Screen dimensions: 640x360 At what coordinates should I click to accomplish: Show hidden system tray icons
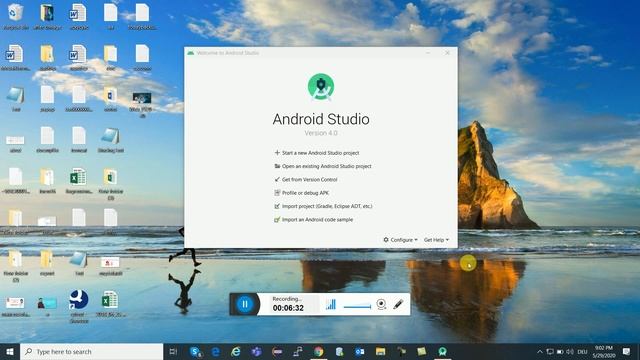click(540, 351)
